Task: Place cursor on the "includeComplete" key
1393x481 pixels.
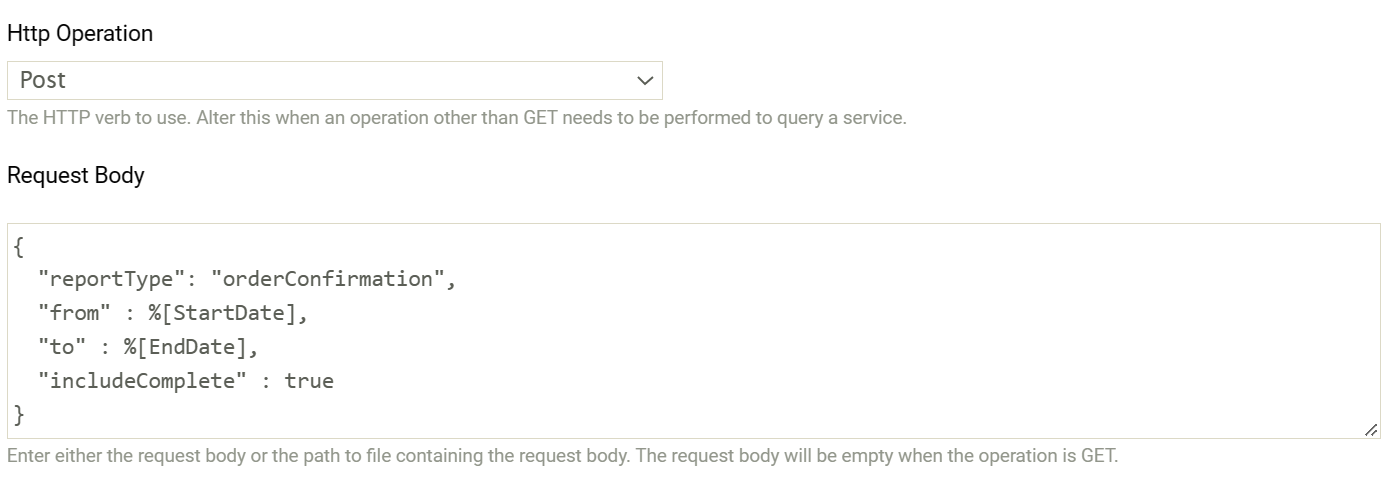Action: [142, 381]
